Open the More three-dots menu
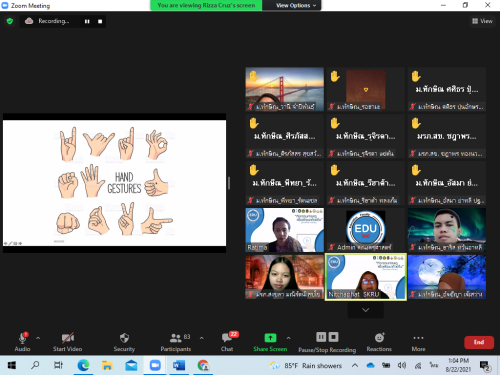Screen dimensions: 500x375 [x=418, y=338]
